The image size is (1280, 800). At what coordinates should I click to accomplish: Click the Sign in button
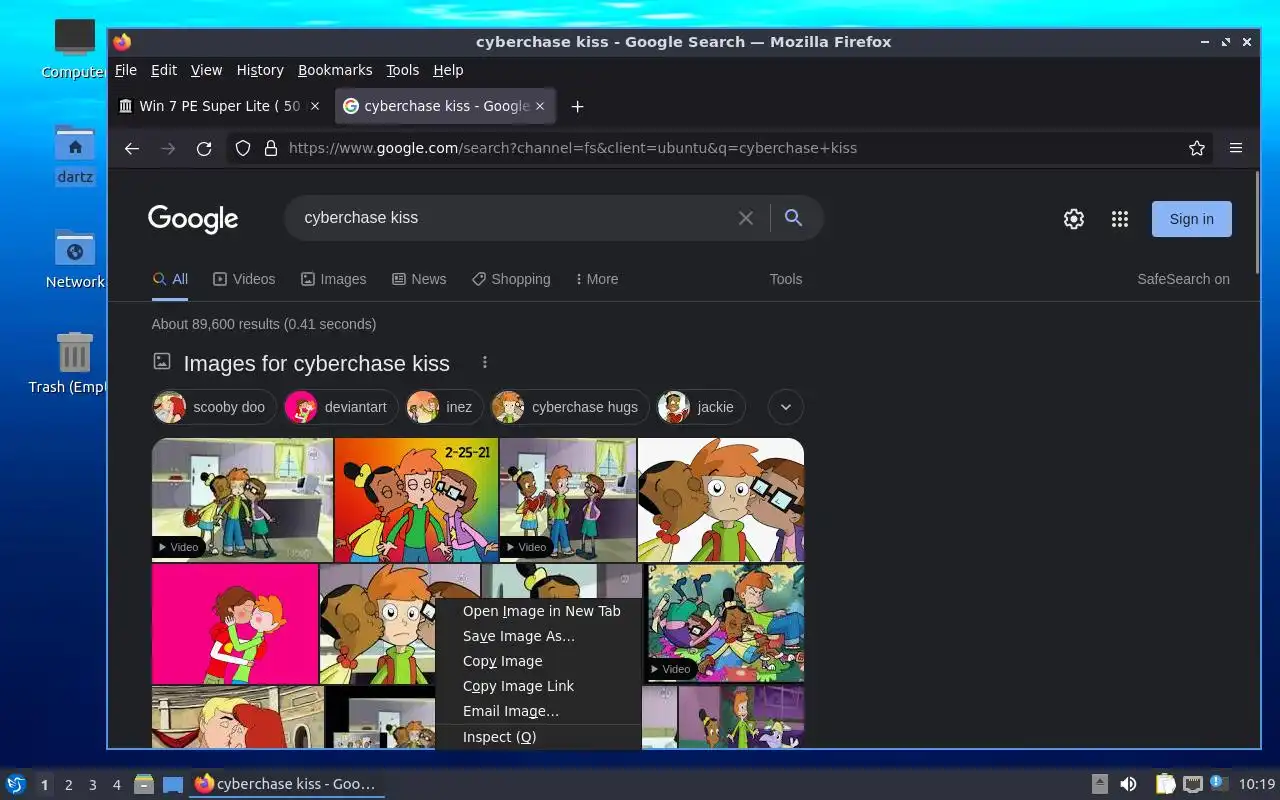click(x=1191, y=219)
